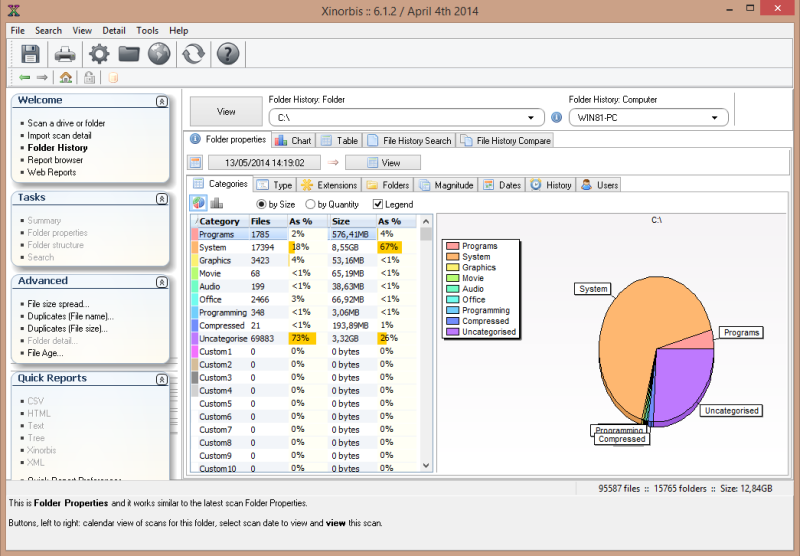800x556 pixels.
Task: Switch to the Table tab
Action: tap(340, 140)
